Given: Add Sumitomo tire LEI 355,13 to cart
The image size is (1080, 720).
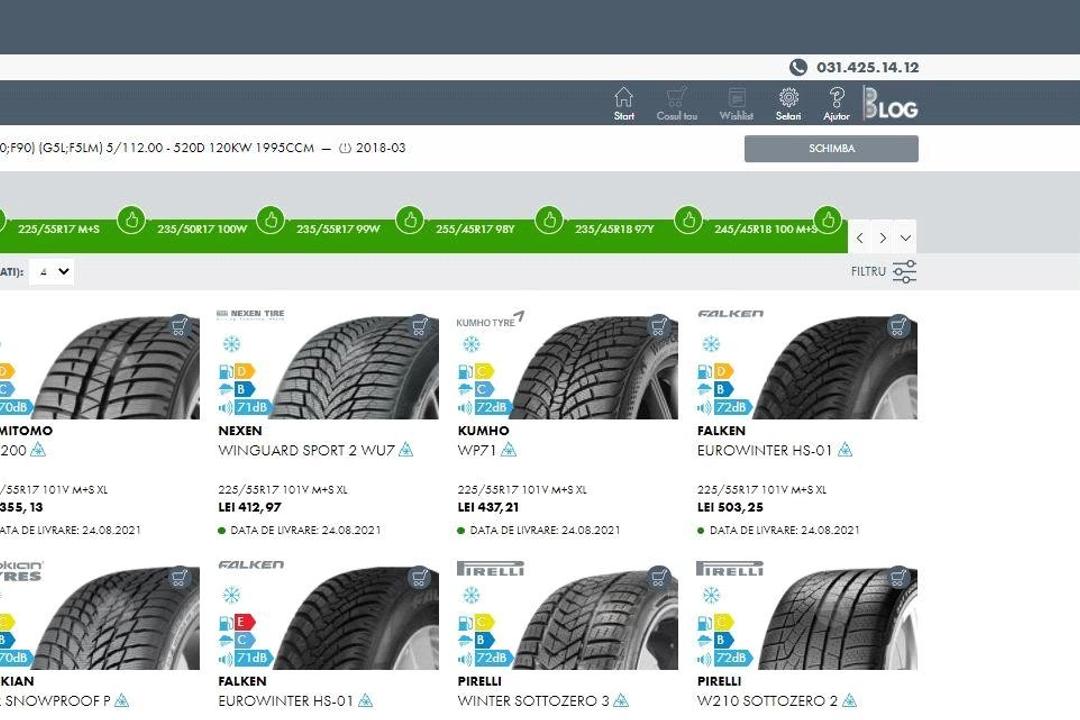Looking at the screenshot, I should point(180,326).
